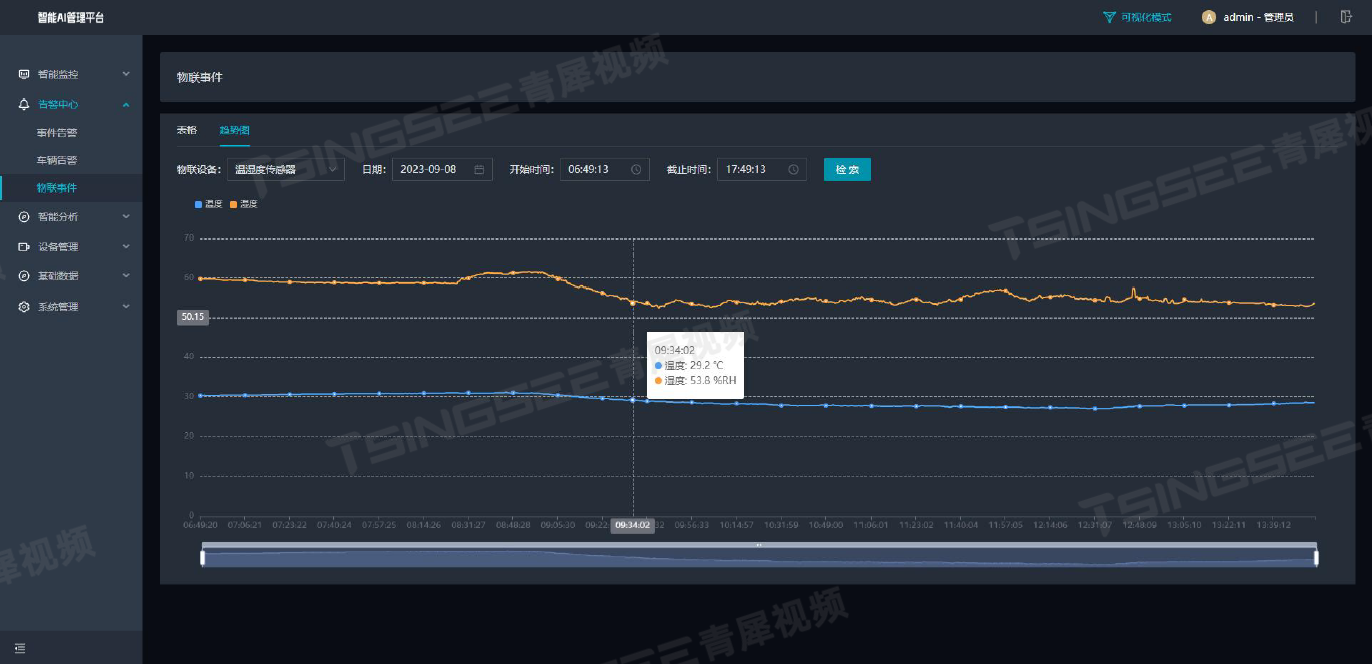The image size is (1372, 664).
Task: Click the 20 y-axis value
Action: click(189, 436)
